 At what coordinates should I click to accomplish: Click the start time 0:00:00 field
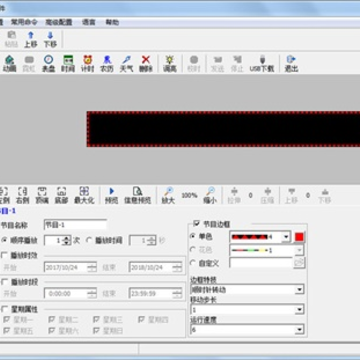[66, 294]
